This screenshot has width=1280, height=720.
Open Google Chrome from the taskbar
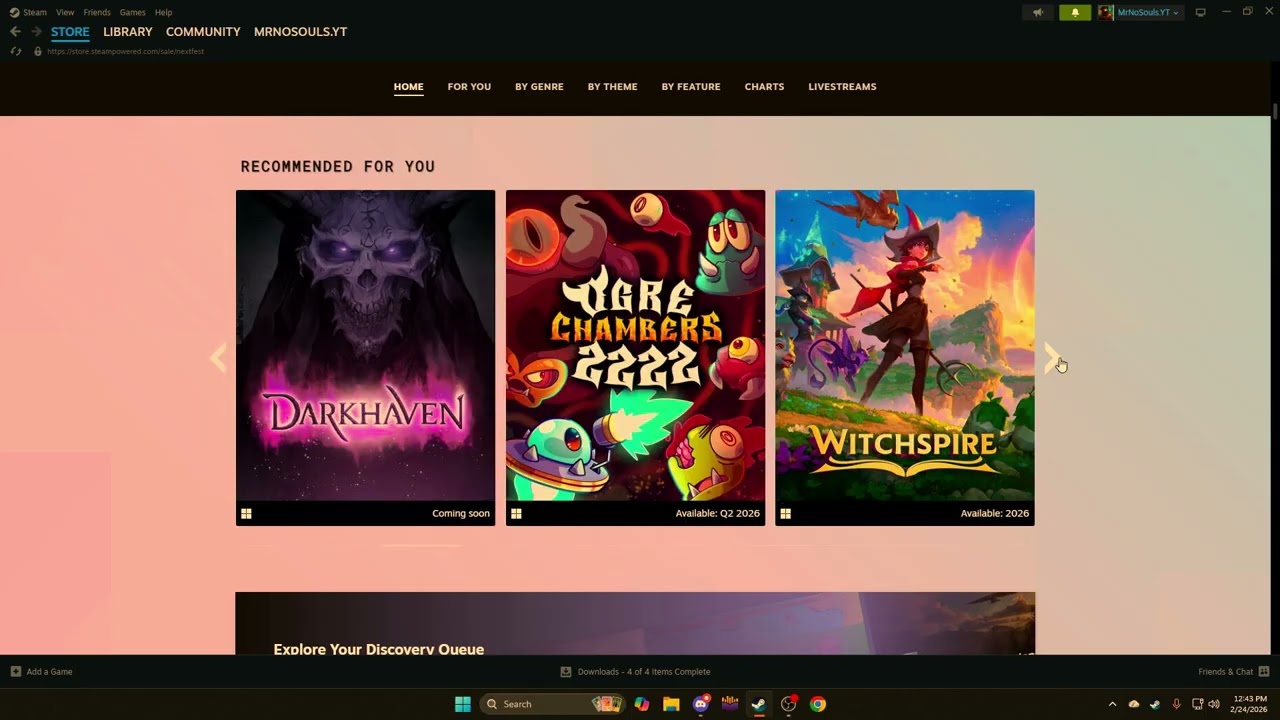click(818, 704)
